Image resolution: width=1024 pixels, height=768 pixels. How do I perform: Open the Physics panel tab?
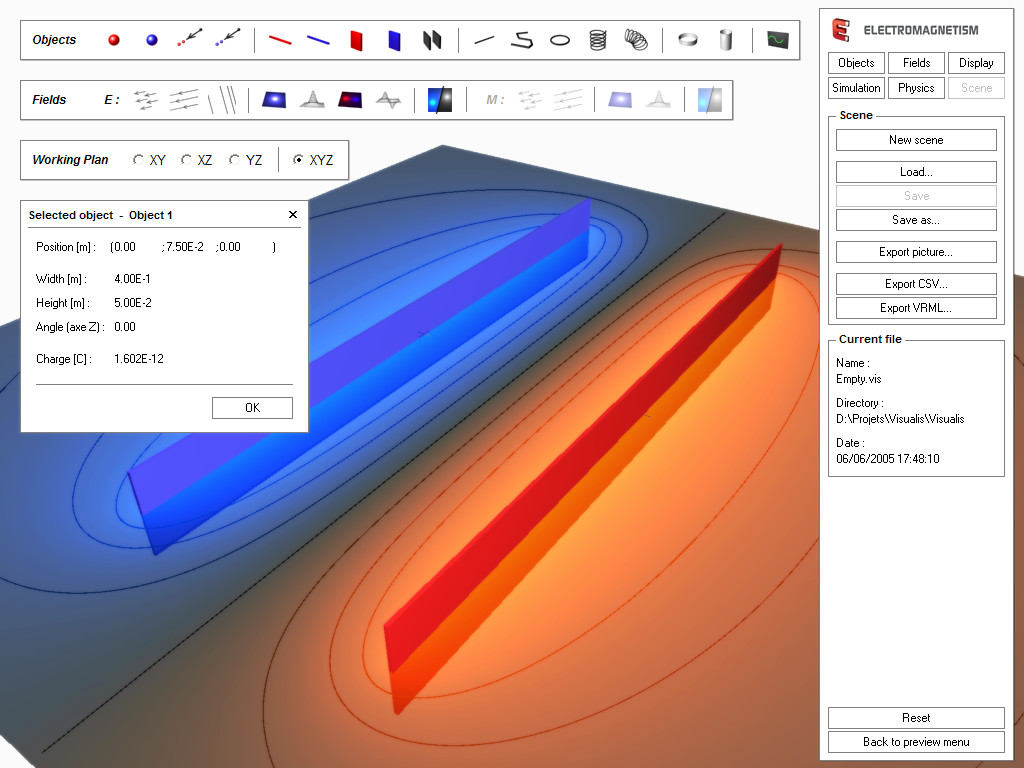(916, 87)
